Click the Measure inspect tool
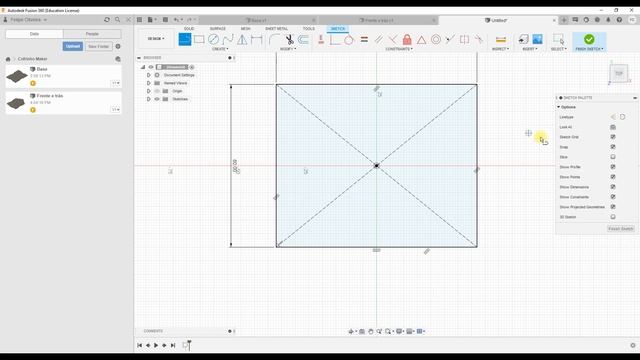 tap(501, 40)
